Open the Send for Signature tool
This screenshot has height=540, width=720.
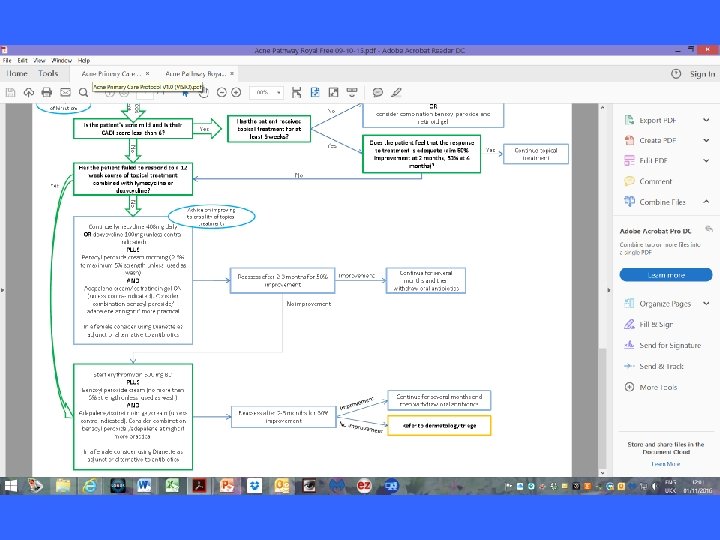click(x=670, y=345)
